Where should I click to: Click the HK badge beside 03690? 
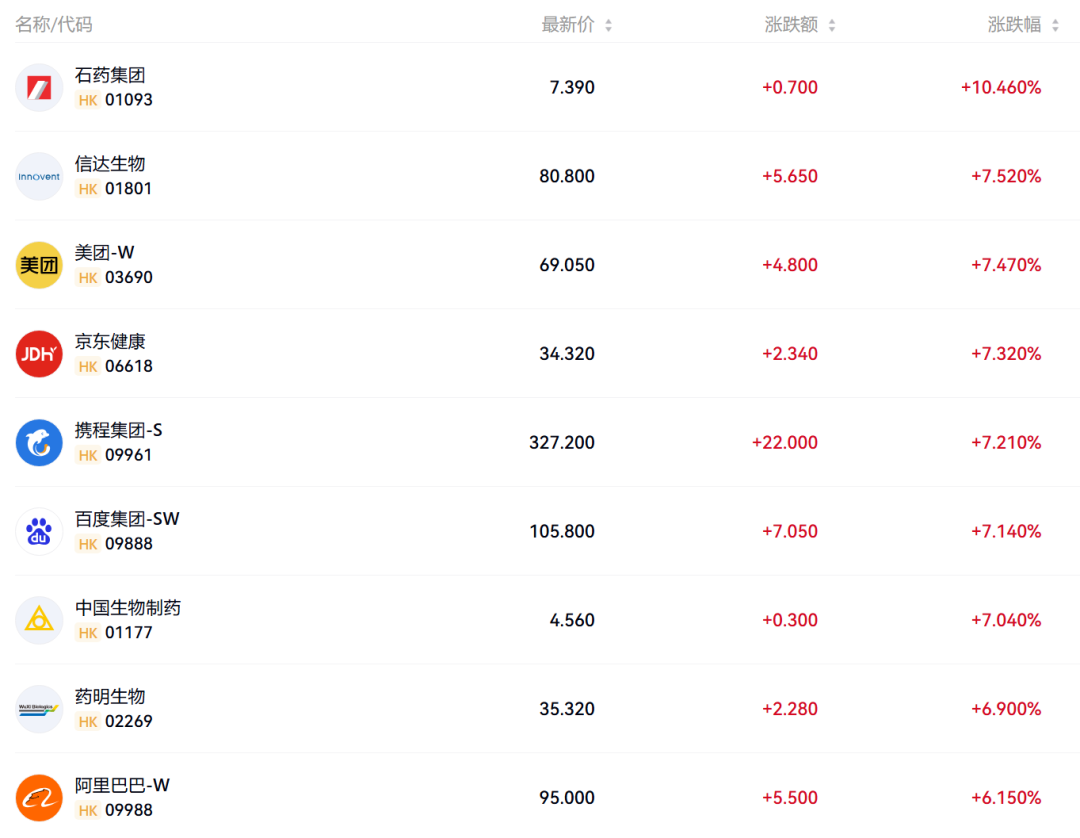(x=87, y=277)
